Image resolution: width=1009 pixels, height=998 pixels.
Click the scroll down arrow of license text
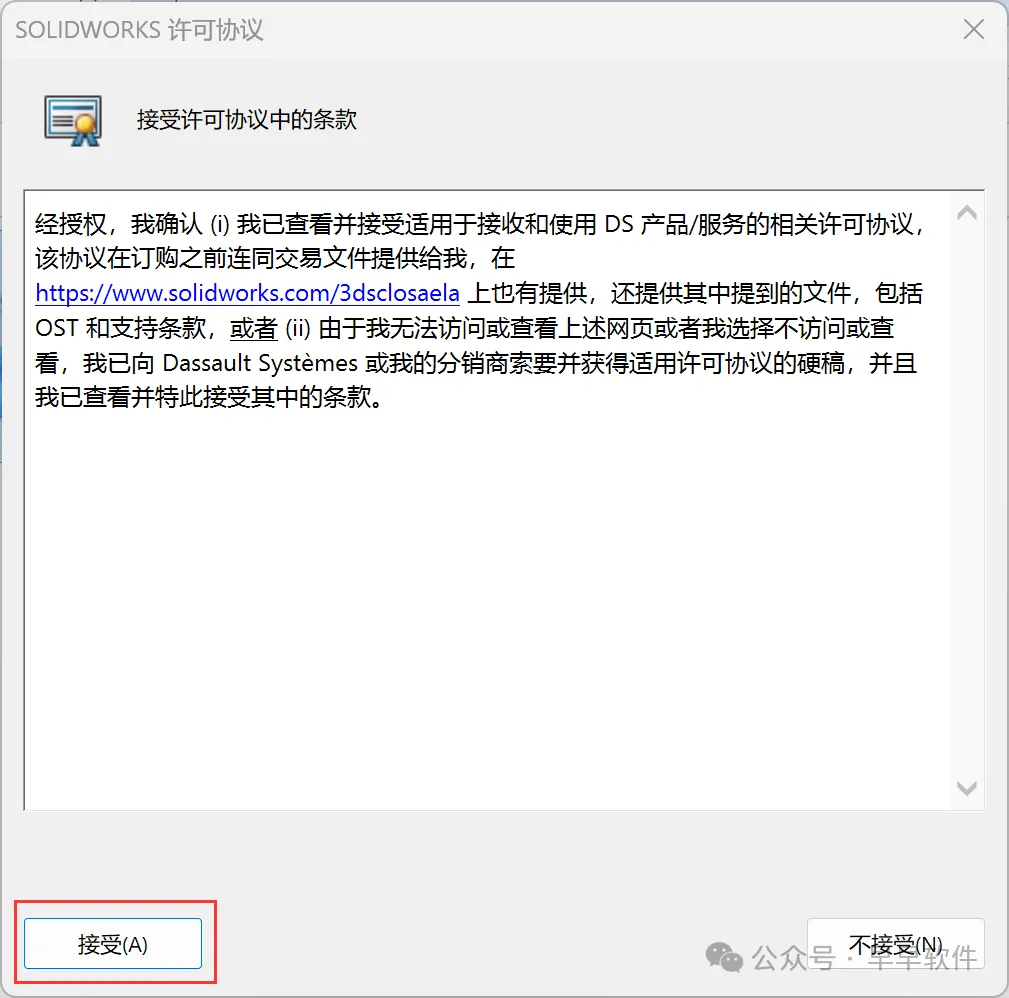(x=967, y=788)
